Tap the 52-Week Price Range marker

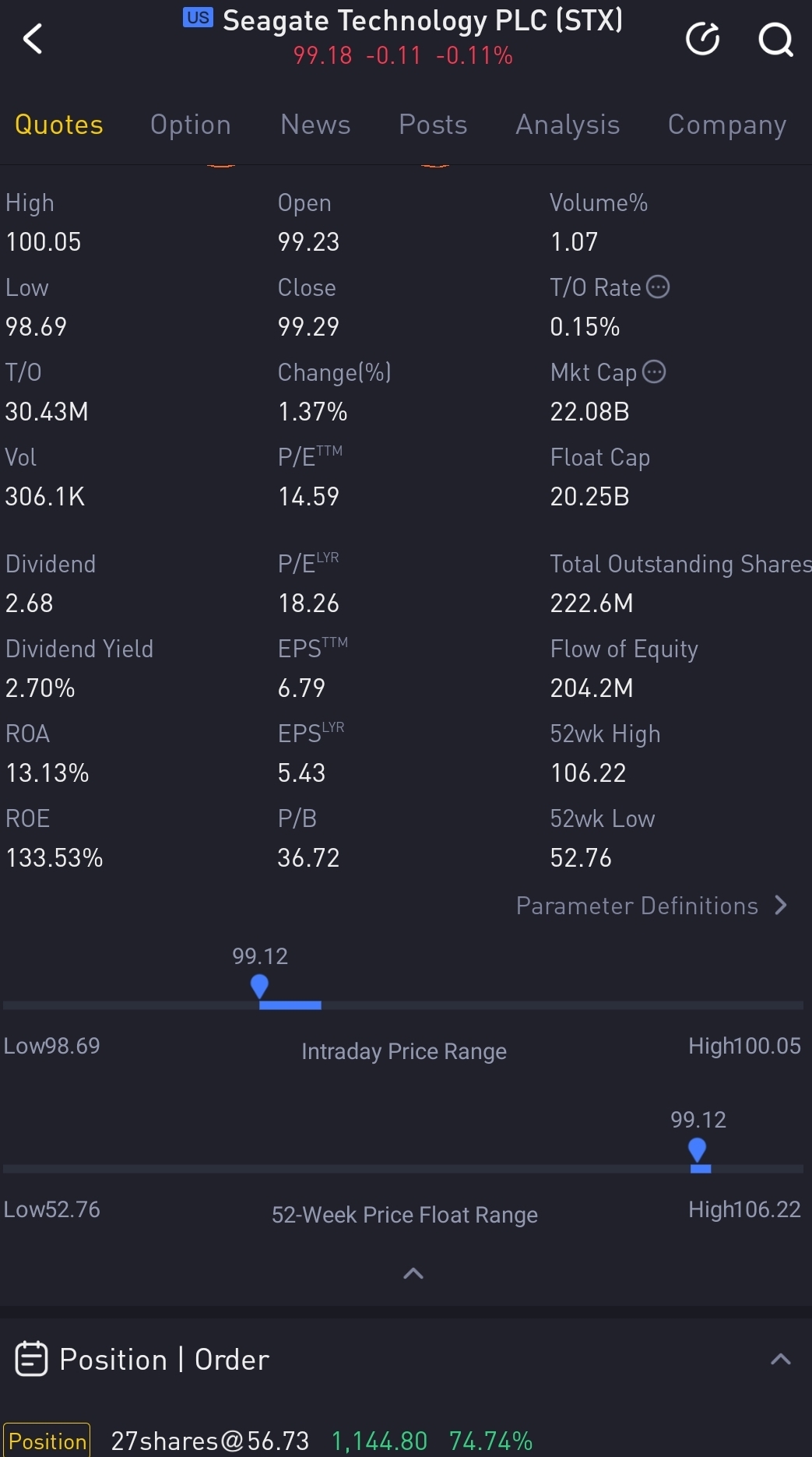[x=698, y=1151]
